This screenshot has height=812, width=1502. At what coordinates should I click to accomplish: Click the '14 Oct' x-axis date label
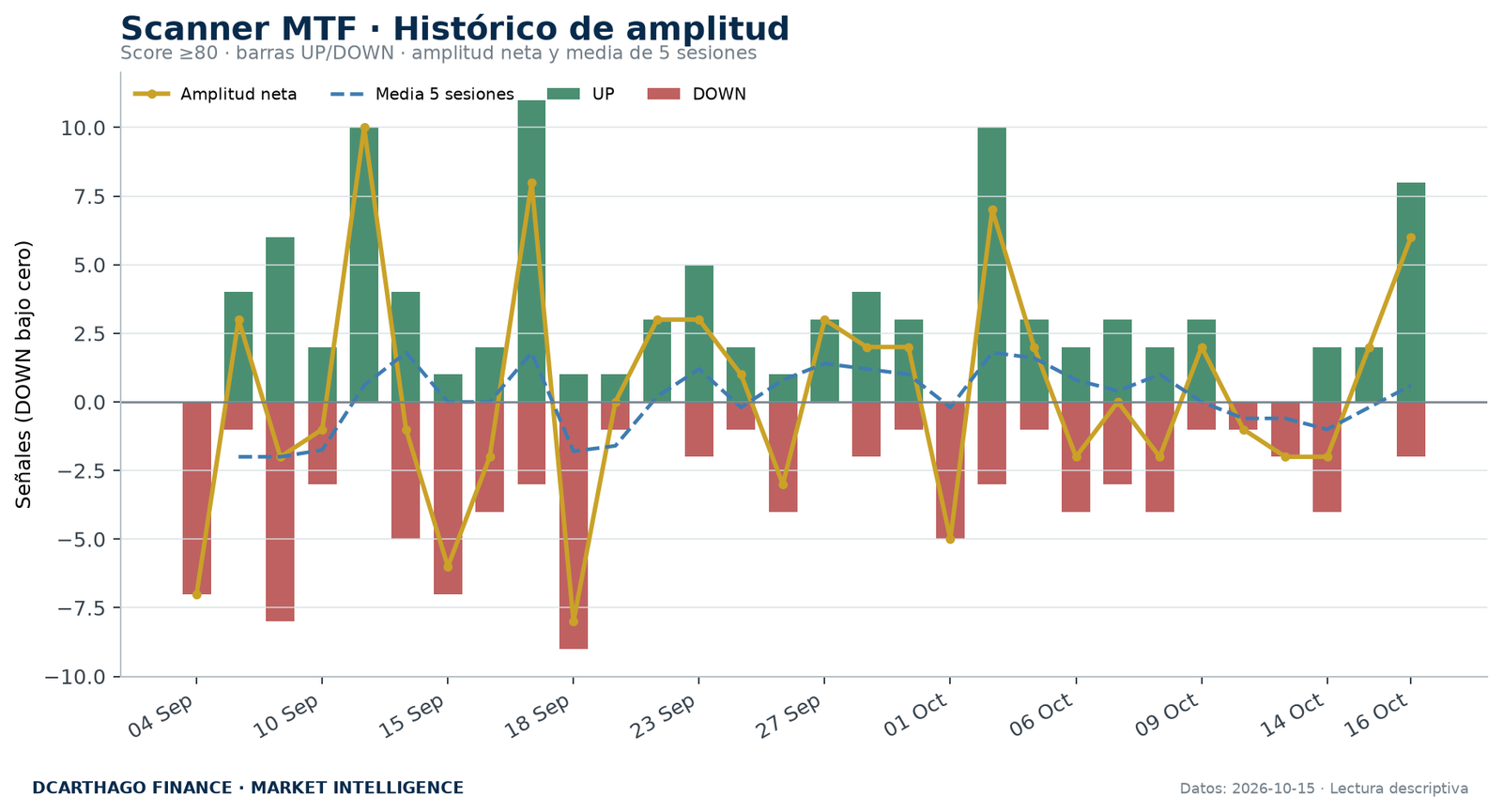point(1294,715)
